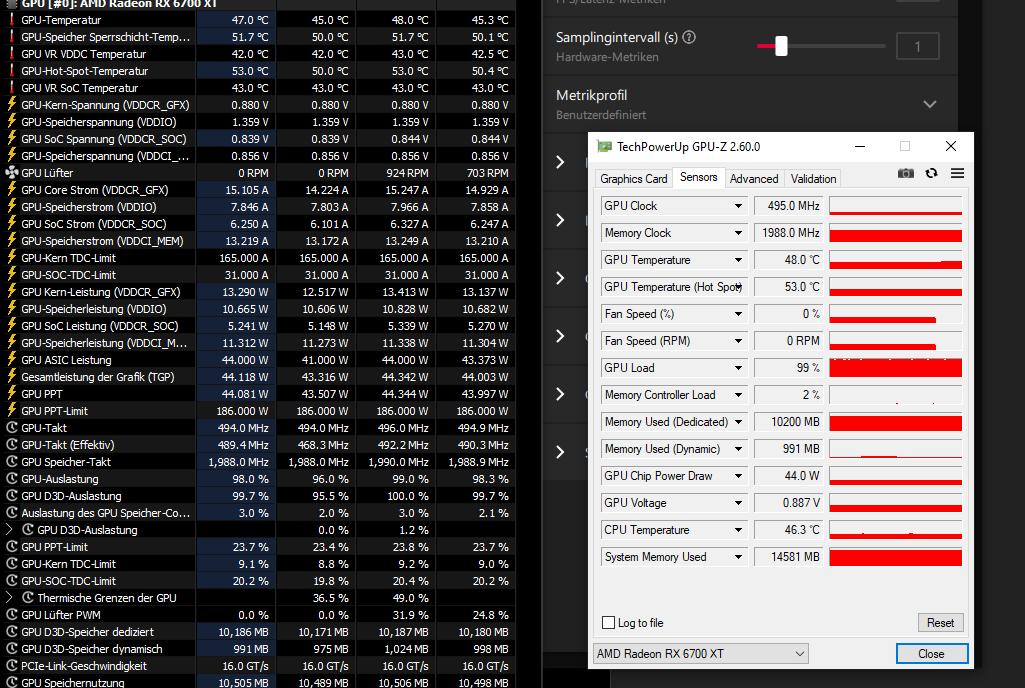The width and height of the screenshot is (1025, 688).
Task: Expand the Thermische Grenzen der GPU row
Action: pos(9,598)
